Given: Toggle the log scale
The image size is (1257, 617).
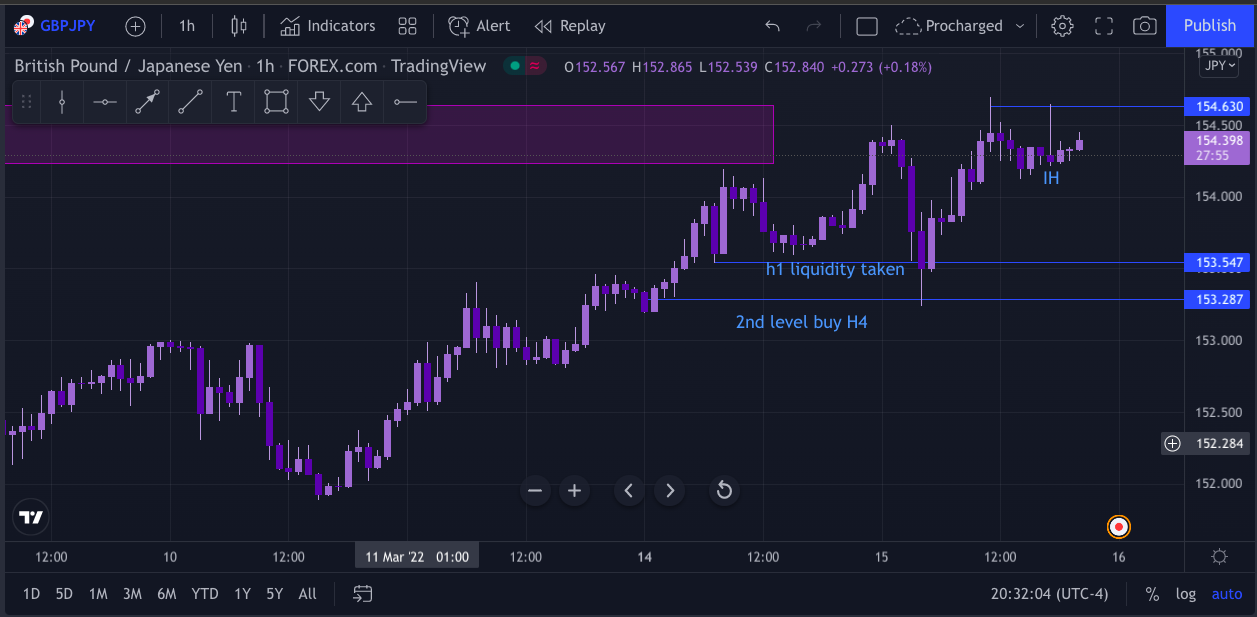Looking at the screenshot, I should 1185,594.
